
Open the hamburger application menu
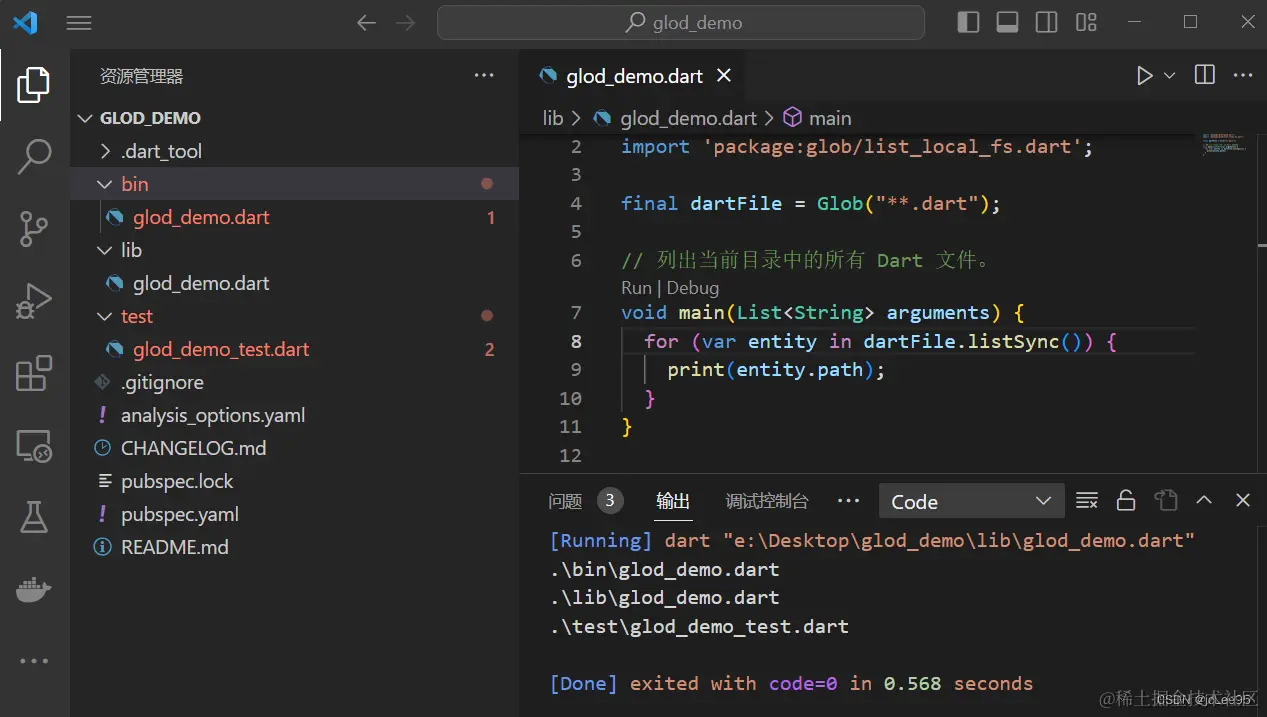79,23
